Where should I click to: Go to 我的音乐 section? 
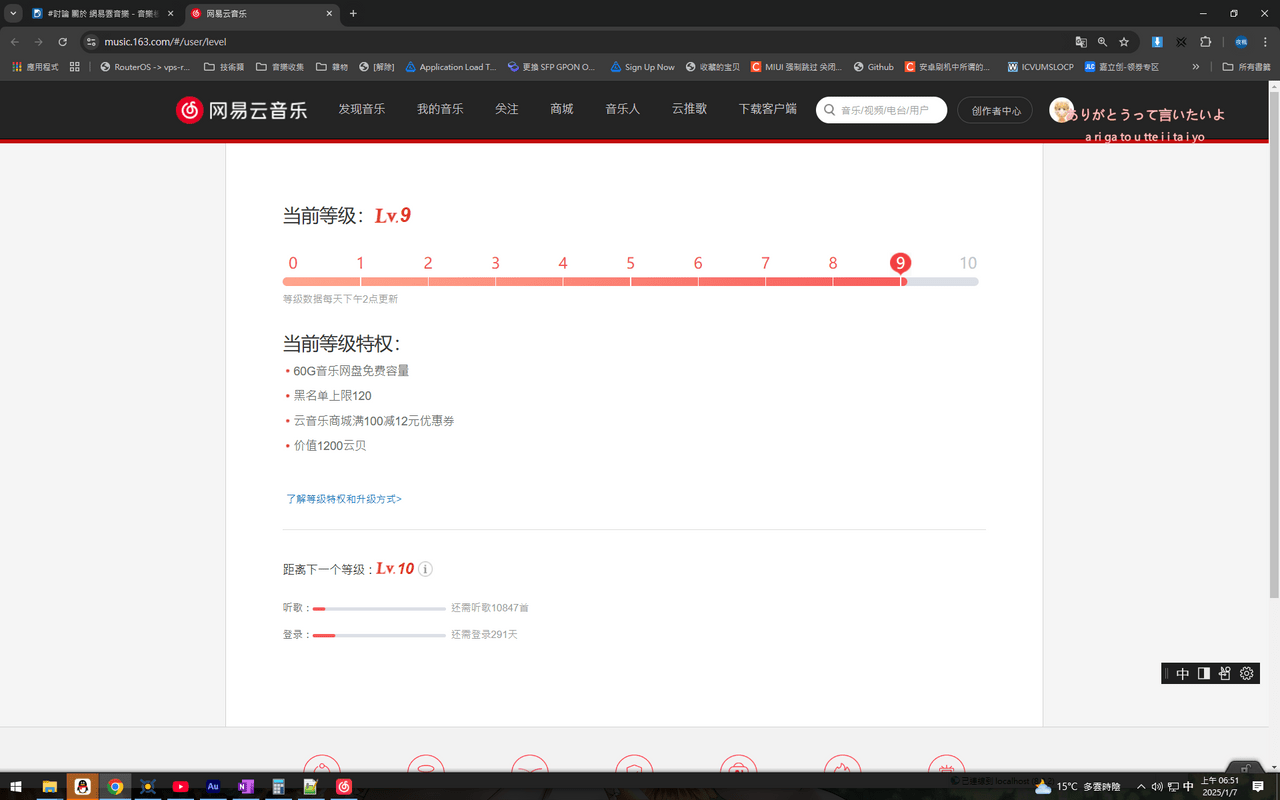pyautogui.click(x=440, y=109)
